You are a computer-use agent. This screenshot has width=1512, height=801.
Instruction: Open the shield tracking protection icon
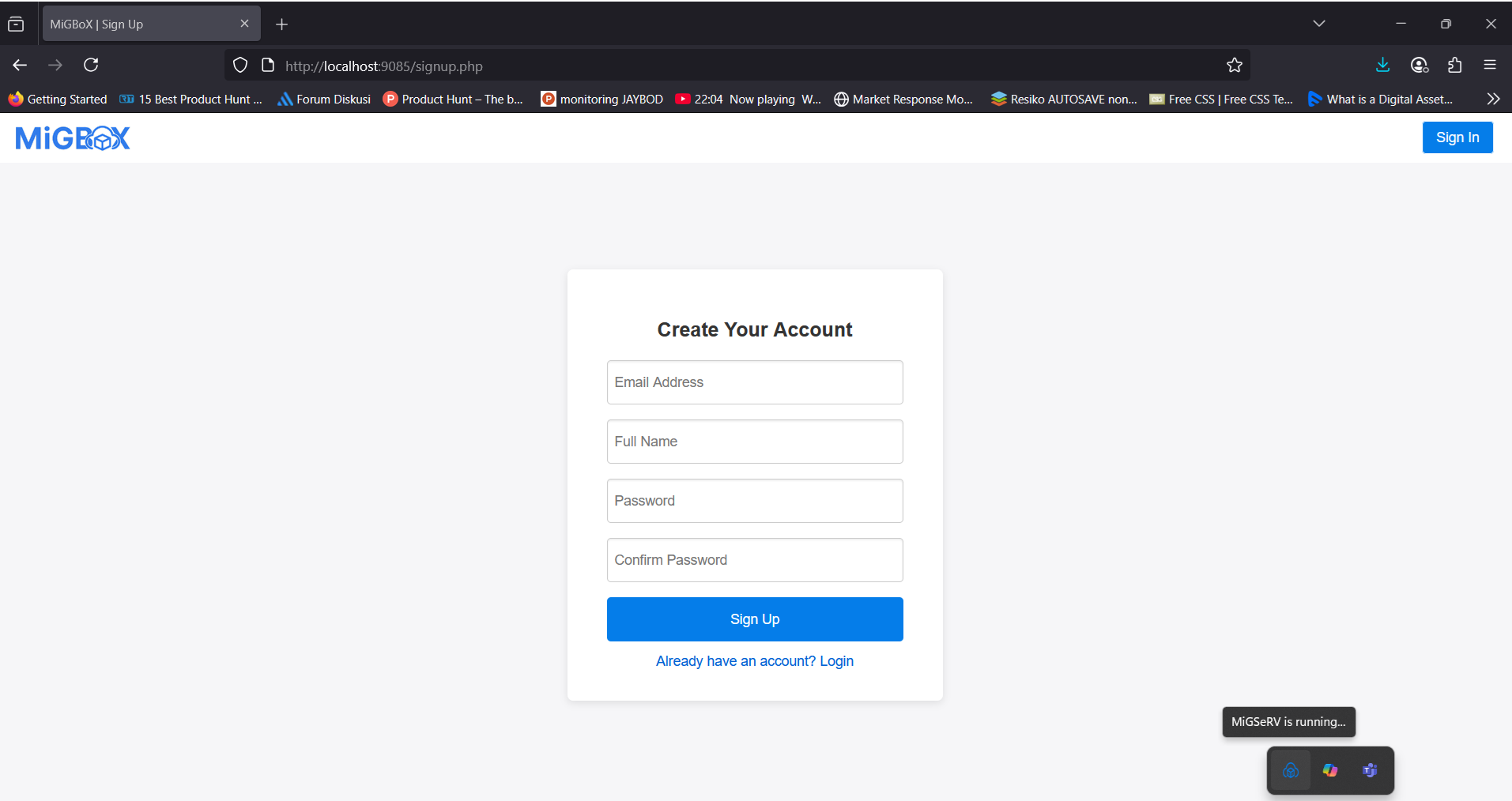(x=240, y=66)
